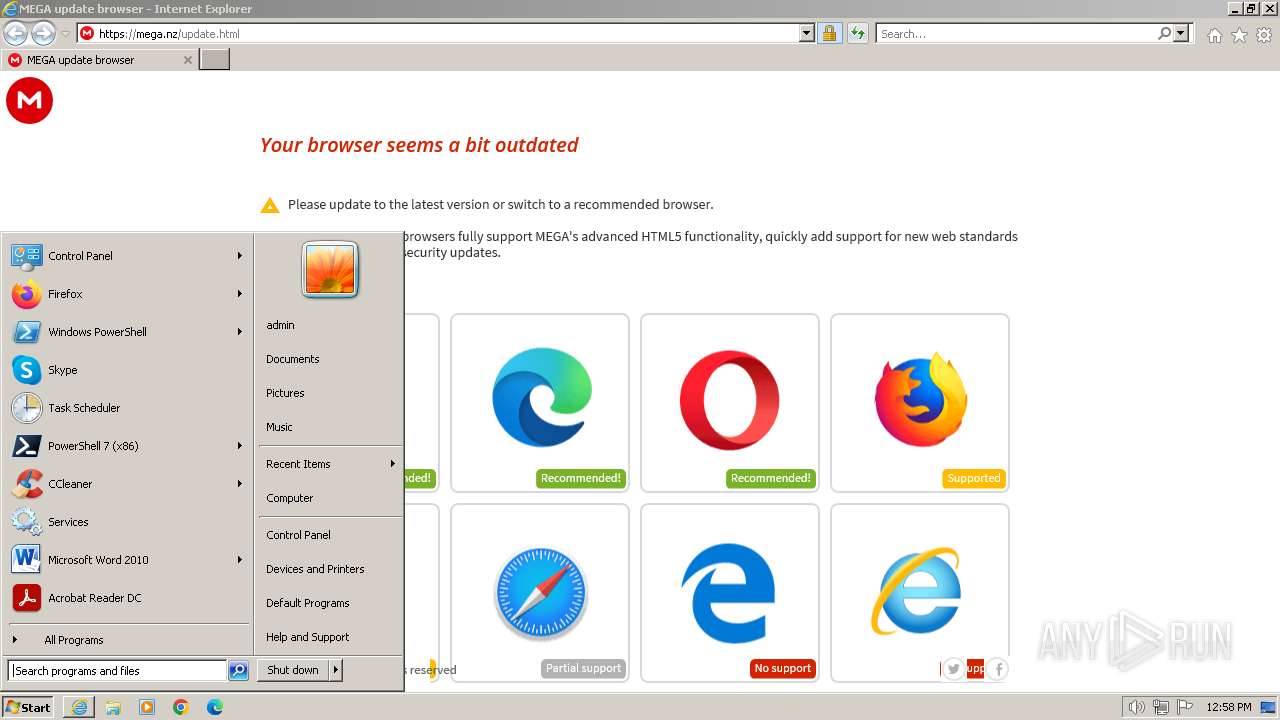
Task: Open the Shut down options arrow
Action: (x=336, y=671)
